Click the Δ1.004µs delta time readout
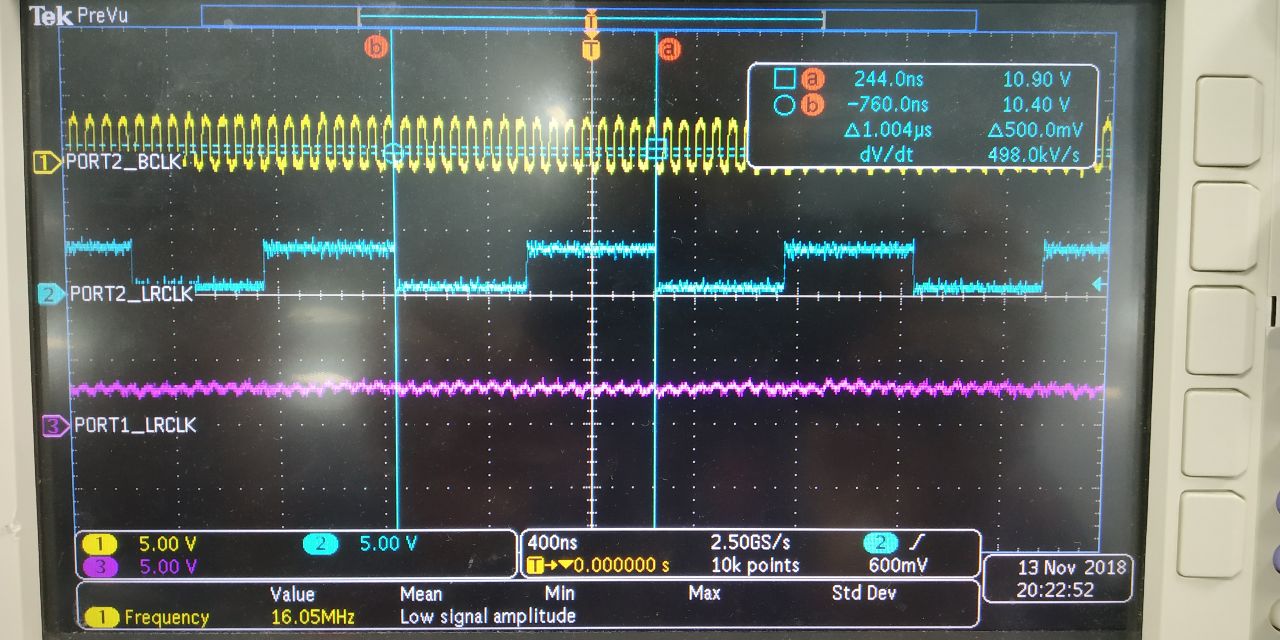 pyautogui.click(x=887, y=130)
